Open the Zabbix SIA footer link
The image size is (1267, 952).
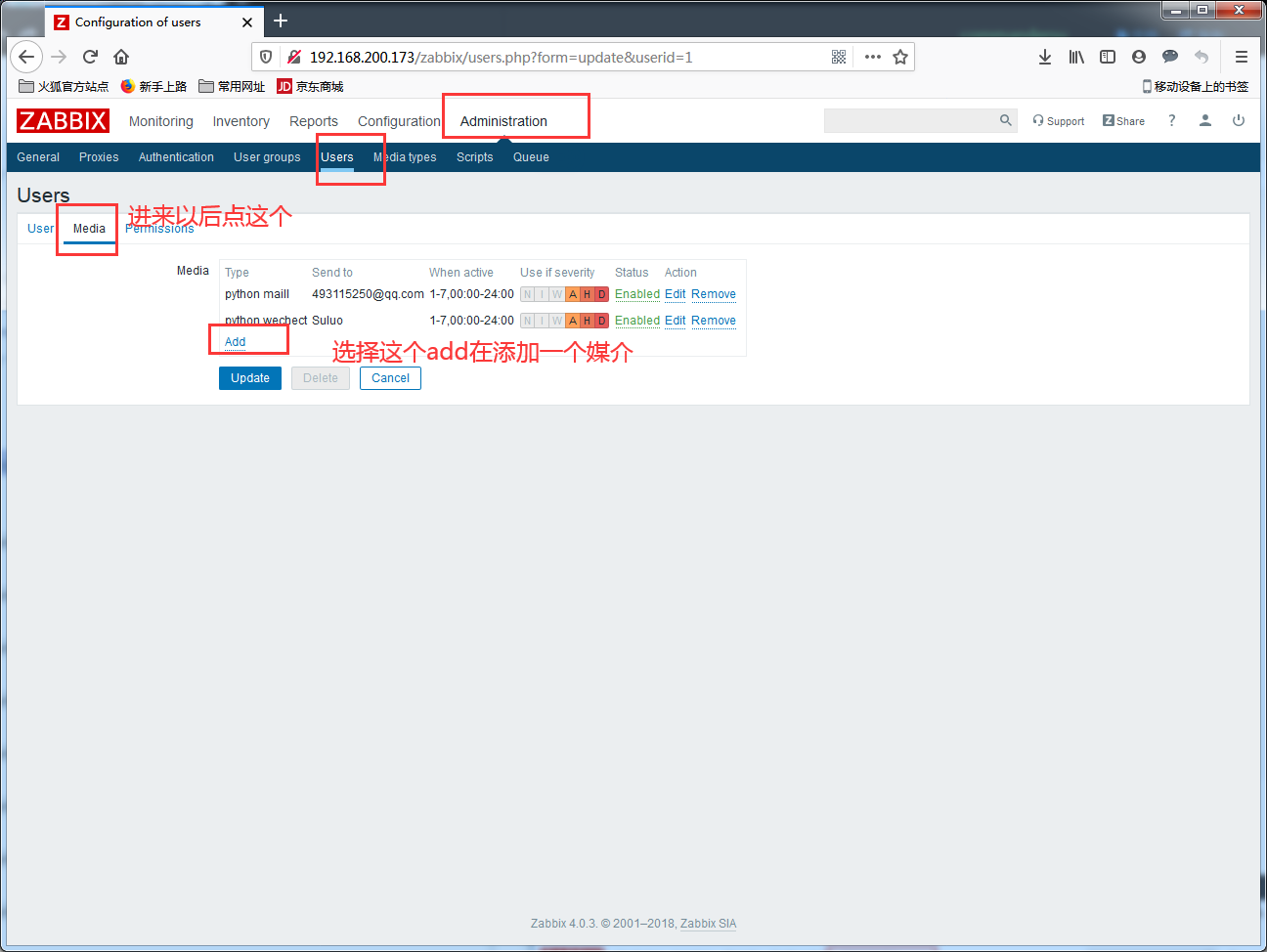[x=709, y=924]
